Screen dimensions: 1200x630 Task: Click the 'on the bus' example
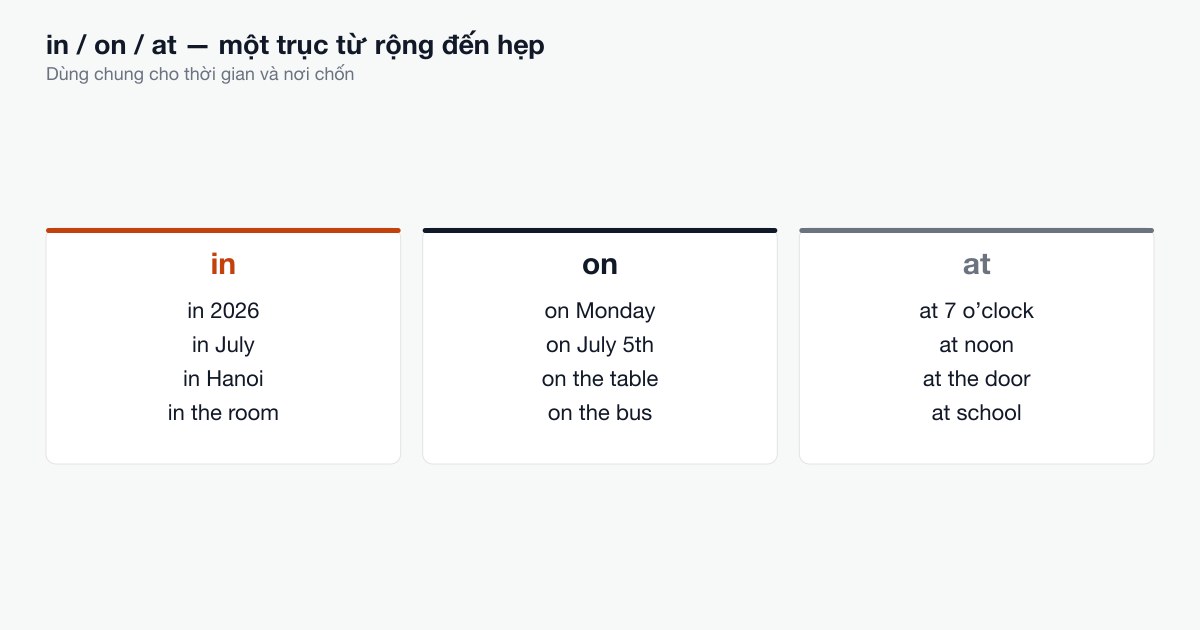[600, 413]
